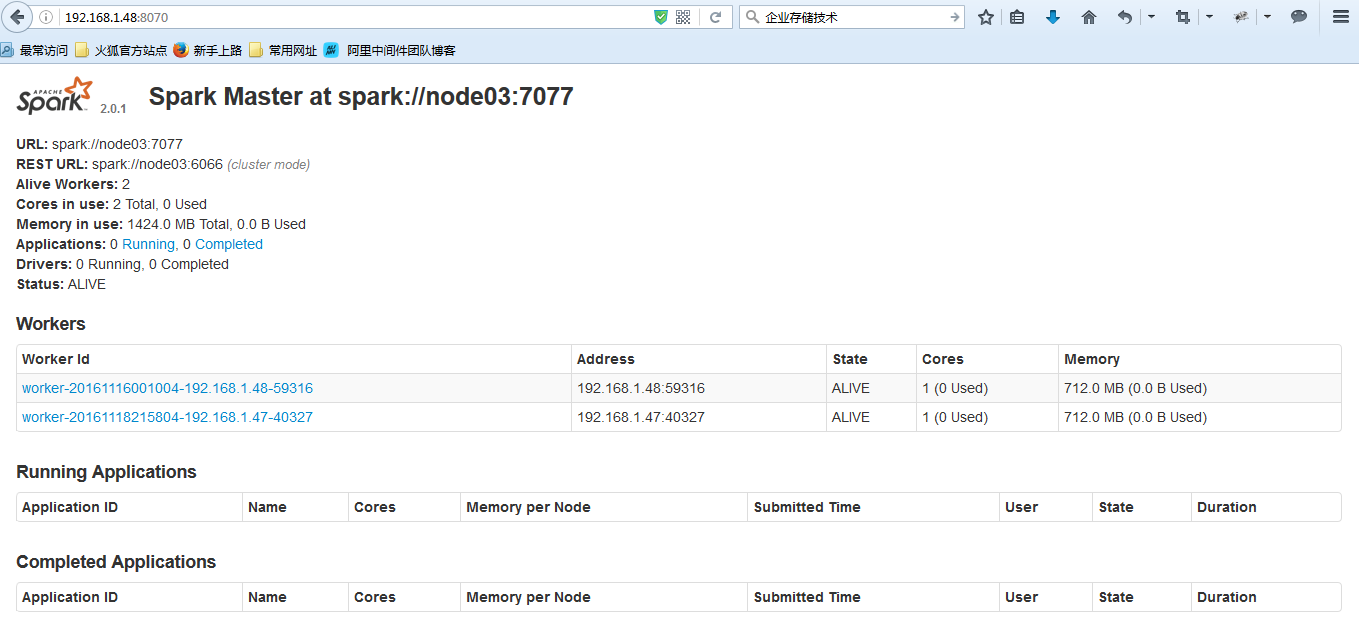The image size is (1359, 623).
Task: Click the magnifier icon in search box
Action: pyautogui.click(x=752, y=17)
